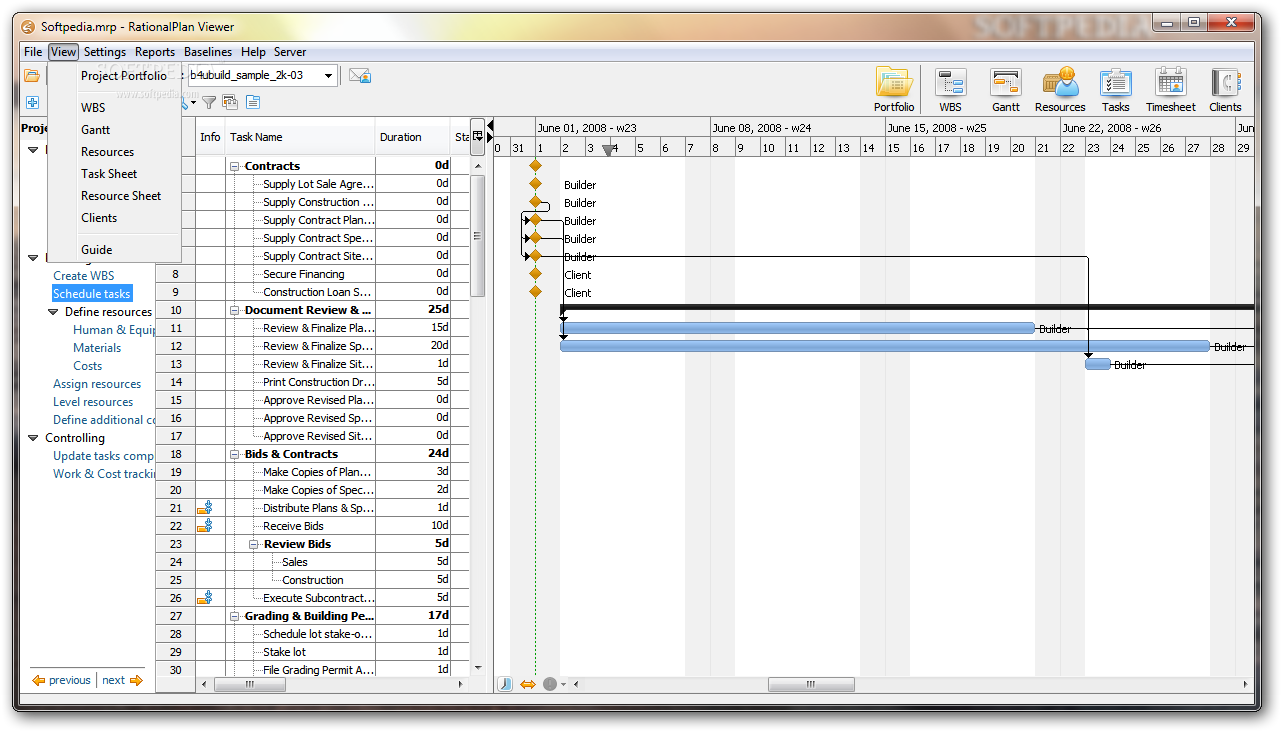Go to next guide step
The height and width of the screenshot is (732, 1282).
click(x=122, y=680)
